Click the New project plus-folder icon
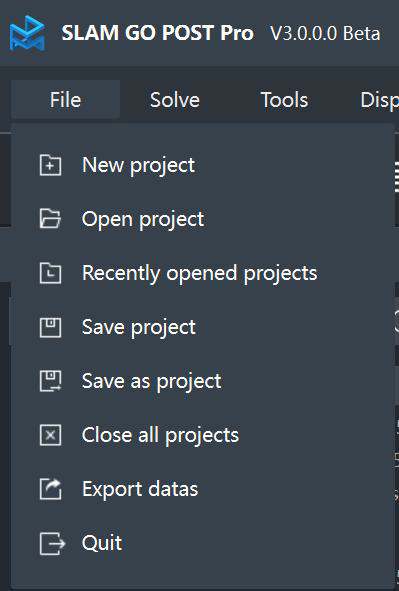 (x=50, y=165)
